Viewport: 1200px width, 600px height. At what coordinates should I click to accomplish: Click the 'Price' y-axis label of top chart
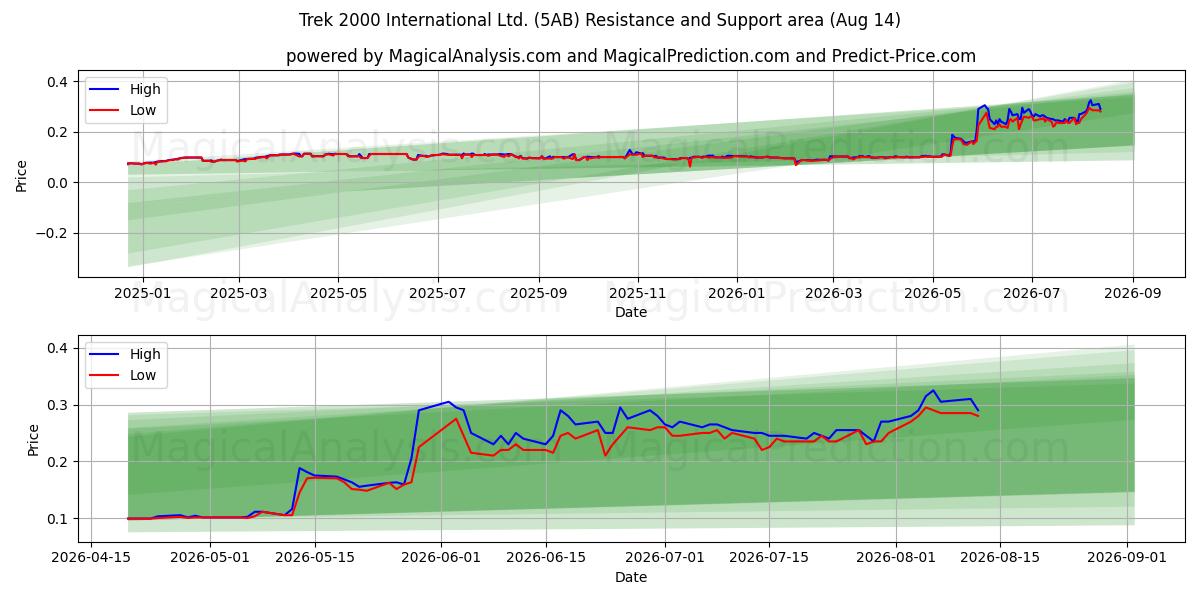(x=22, y=175)
